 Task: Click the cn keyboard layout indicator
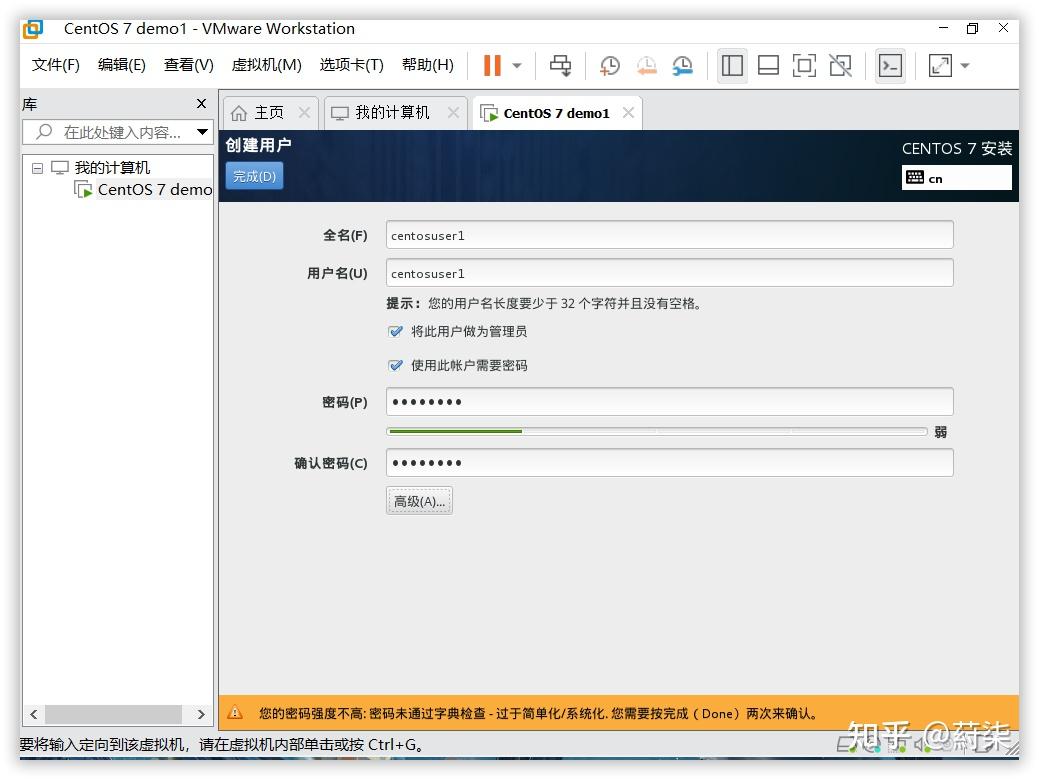[956, 178]
